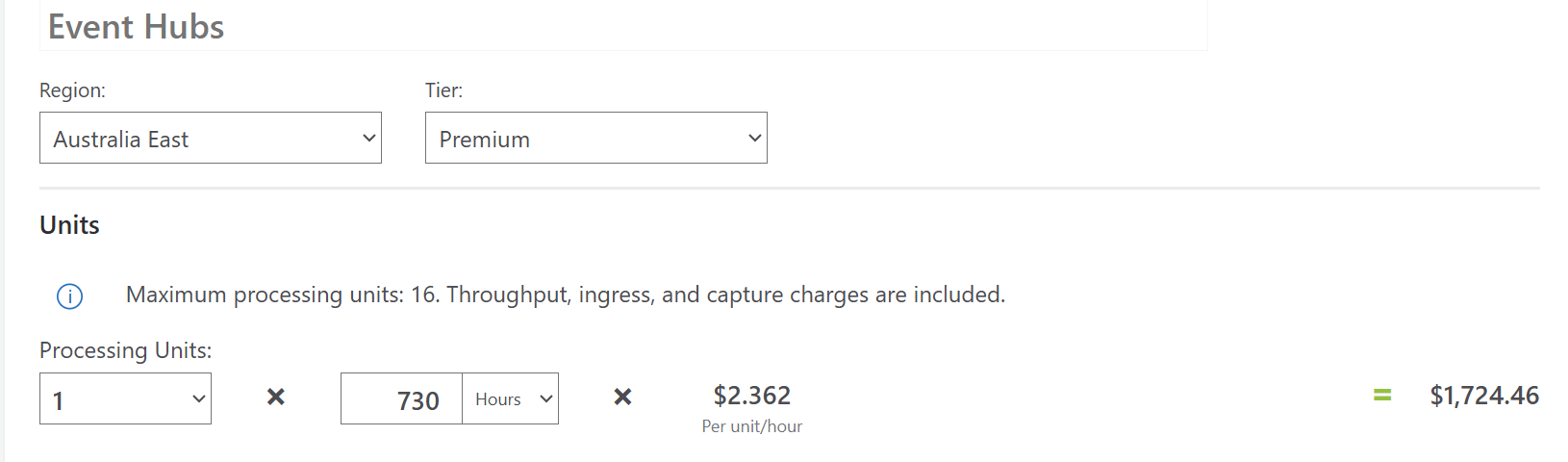Click the $2.362 unit price
1568x462 pixels.
coord(752,396)
